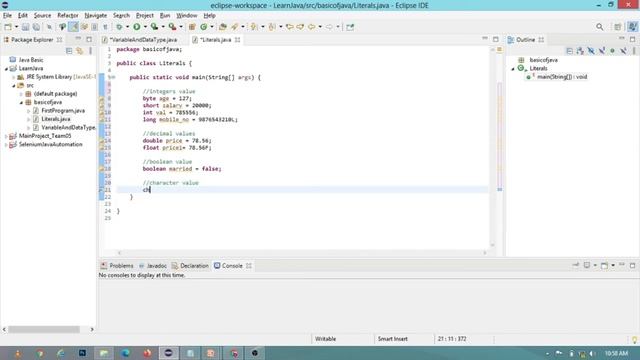This screenshot has width=640, height=360.
Task: Click the Run External Tools icon
Action: coord(172,27)
